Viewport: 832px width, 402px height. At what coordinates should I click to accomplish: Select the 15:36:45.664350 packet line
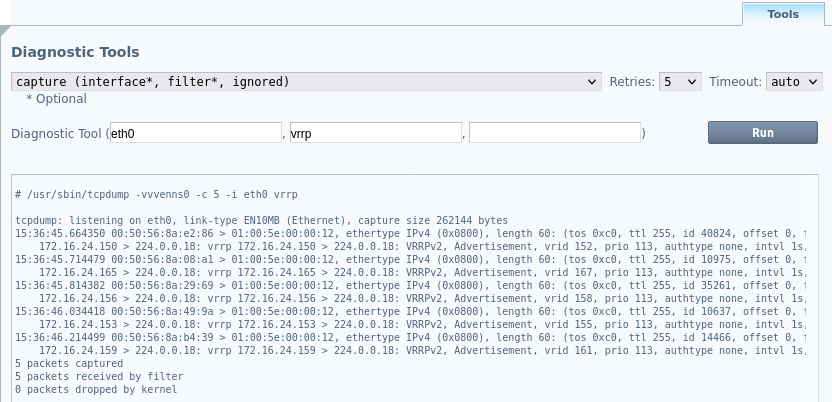pos(400,233)
